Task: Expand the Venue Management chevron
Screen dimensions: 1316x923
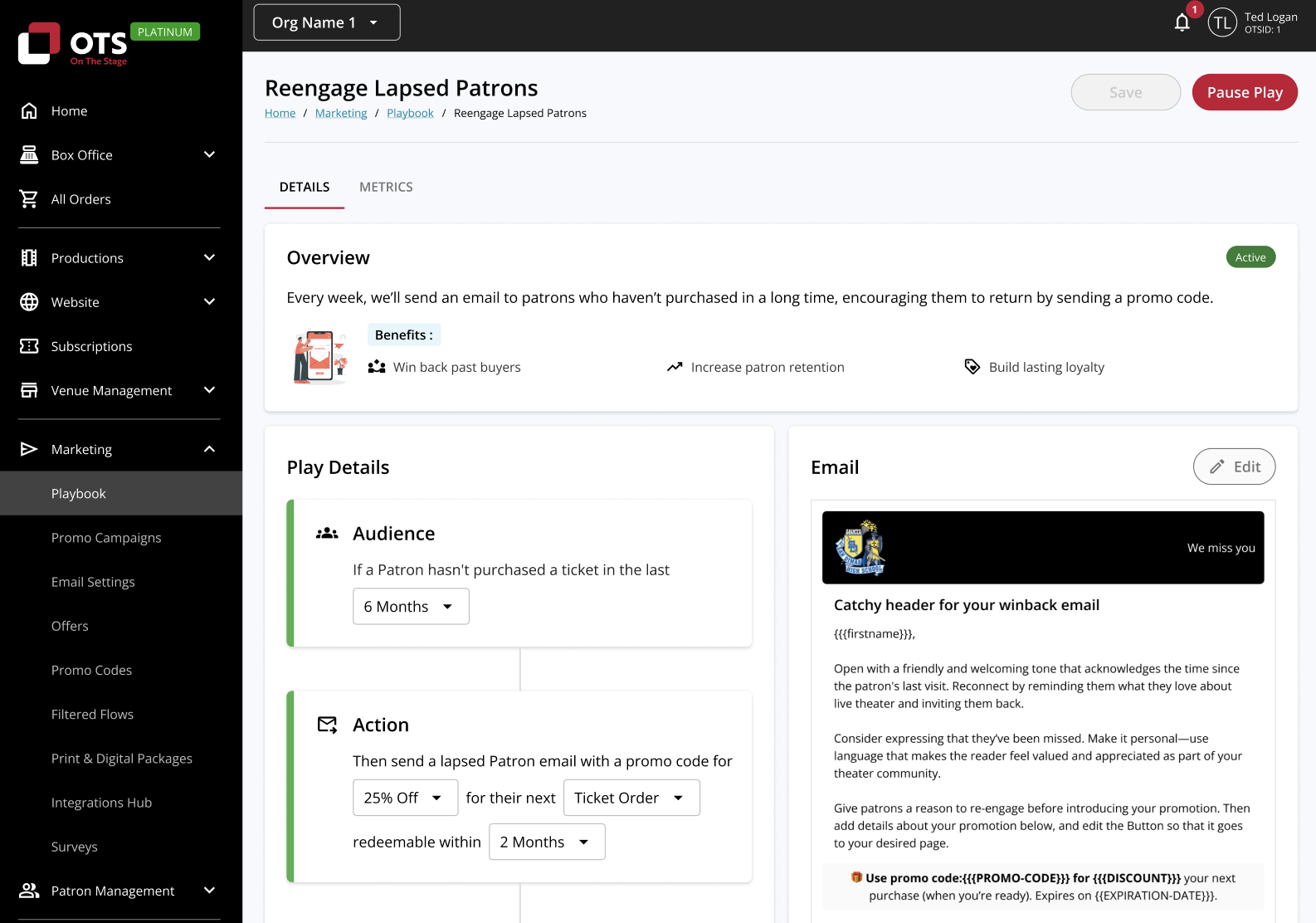Action: click(209, 389)
